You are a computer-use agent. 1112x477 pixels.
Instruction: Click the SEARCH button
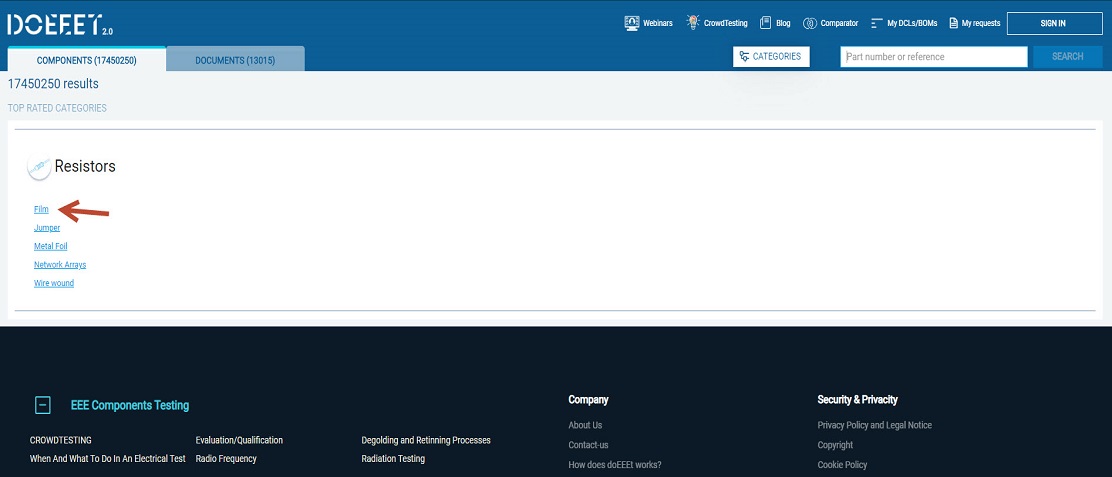click(x=1067, y=57)
